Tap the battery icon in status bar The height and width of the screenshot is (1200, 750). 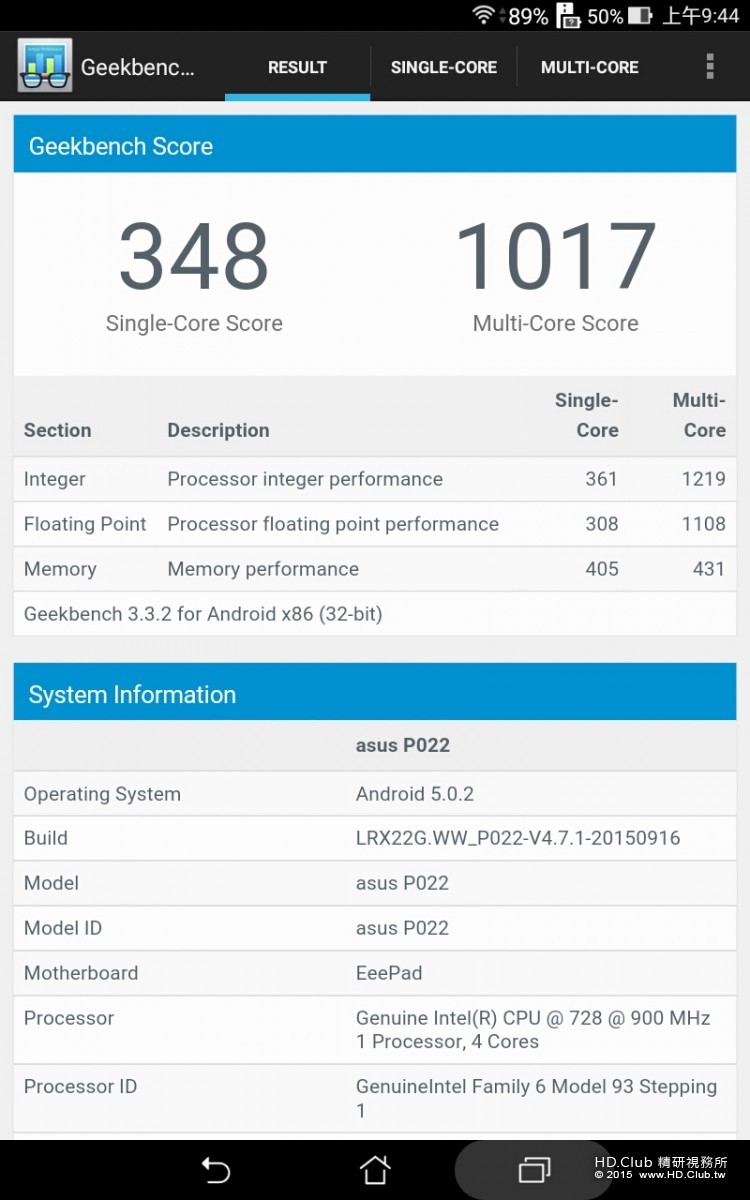click(x=638, y=15)
